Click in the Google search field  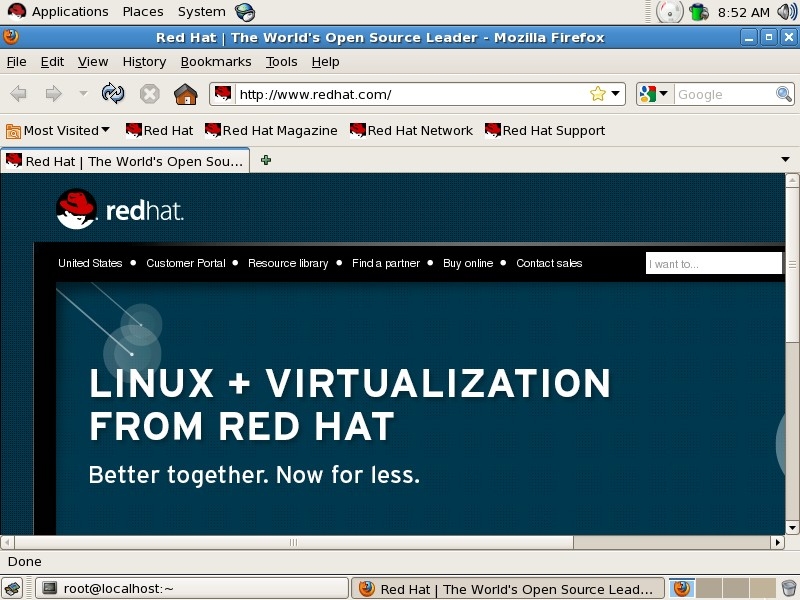724,94
